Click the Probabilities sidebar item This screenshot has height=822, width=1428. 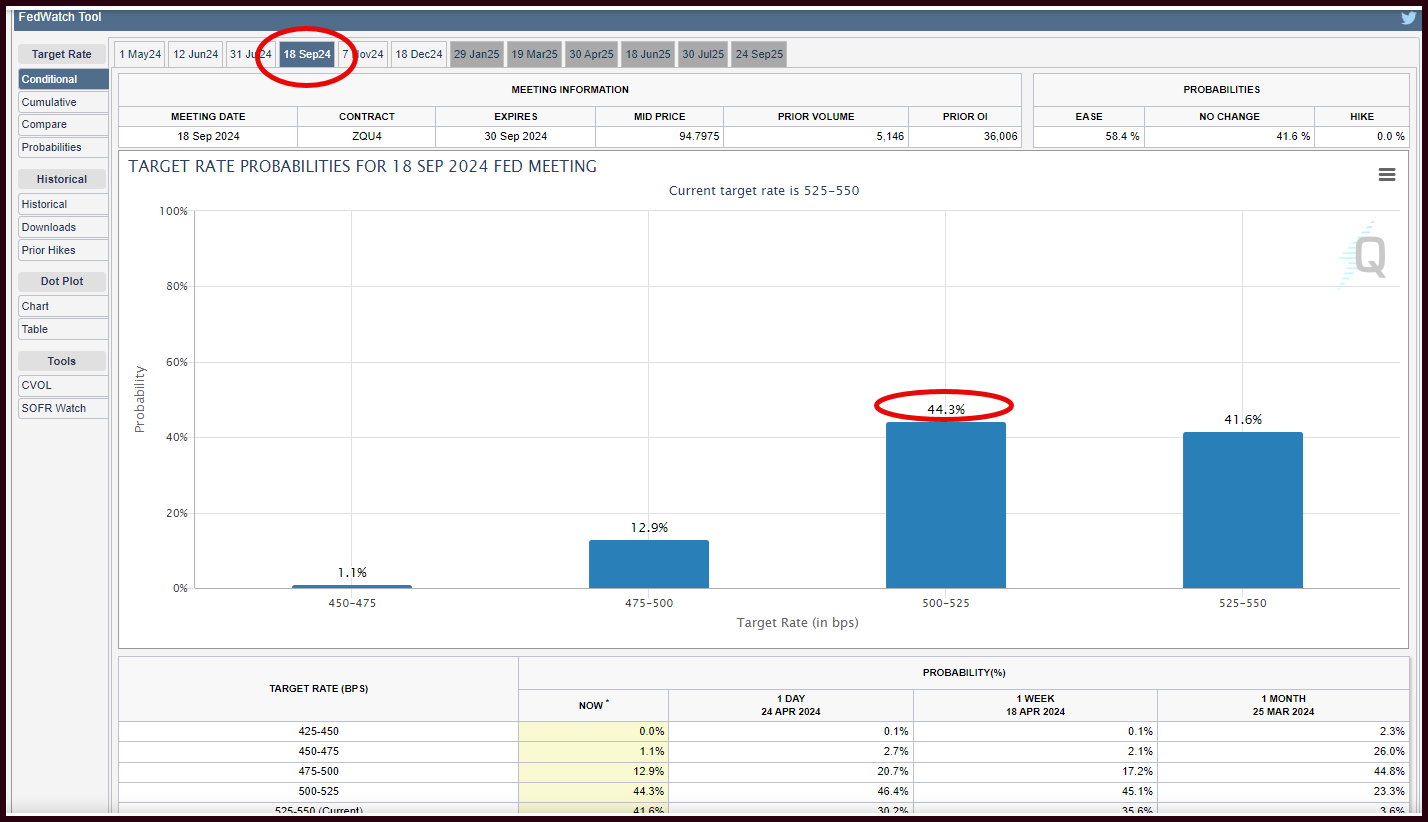coord(63,147)
